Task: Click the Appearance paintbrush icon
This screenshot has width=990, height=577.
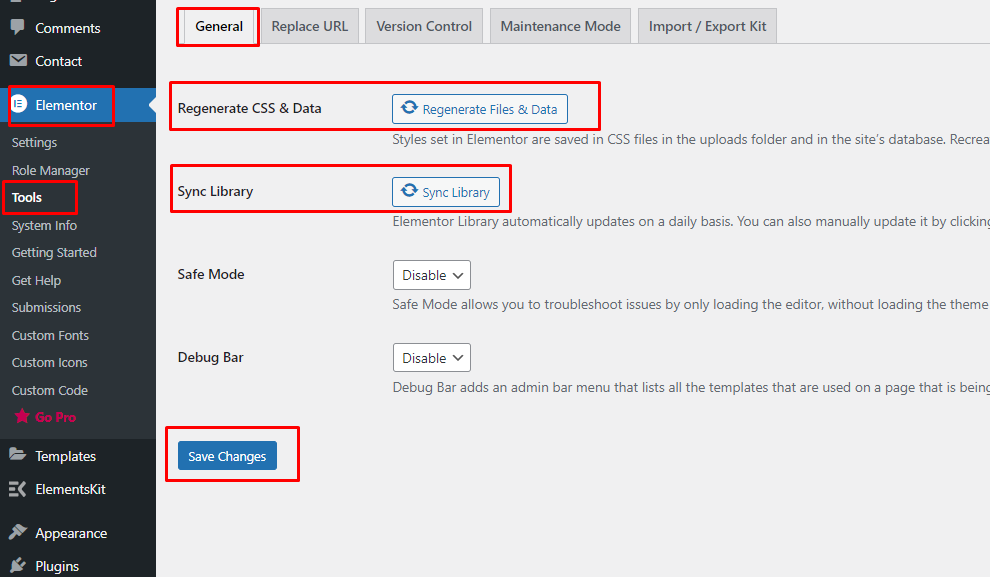Action: coord(18,532)
